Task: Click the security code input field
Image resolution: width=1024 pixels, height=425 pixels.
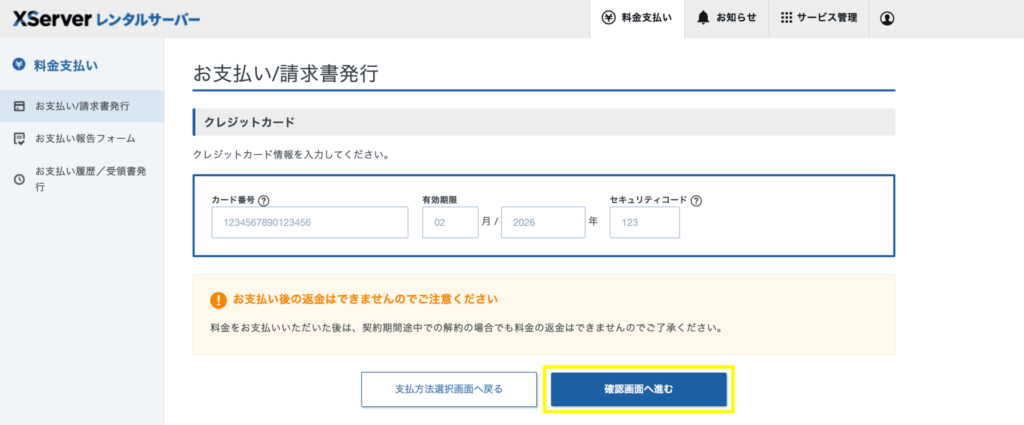Action: pyautogui.click(x=644, y=222)
